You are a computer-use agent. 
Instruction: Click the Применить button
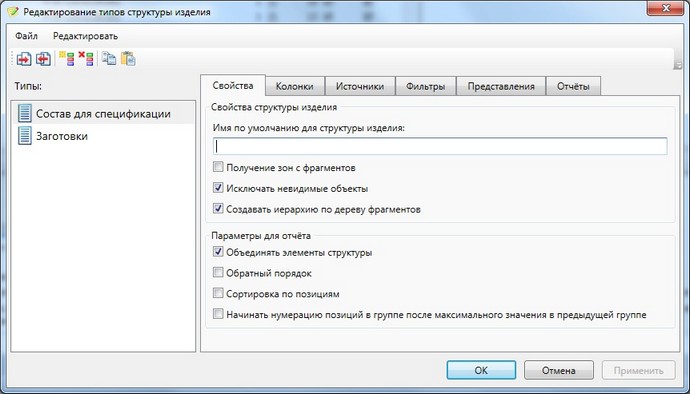coord(639,370)
